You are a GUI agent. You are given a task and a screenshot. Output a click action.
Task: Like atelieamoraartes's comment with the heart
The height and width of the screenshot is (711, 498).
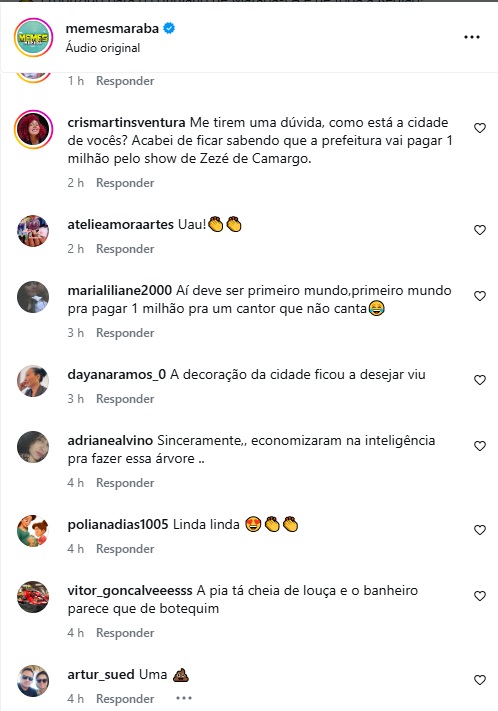click(480, 230)
